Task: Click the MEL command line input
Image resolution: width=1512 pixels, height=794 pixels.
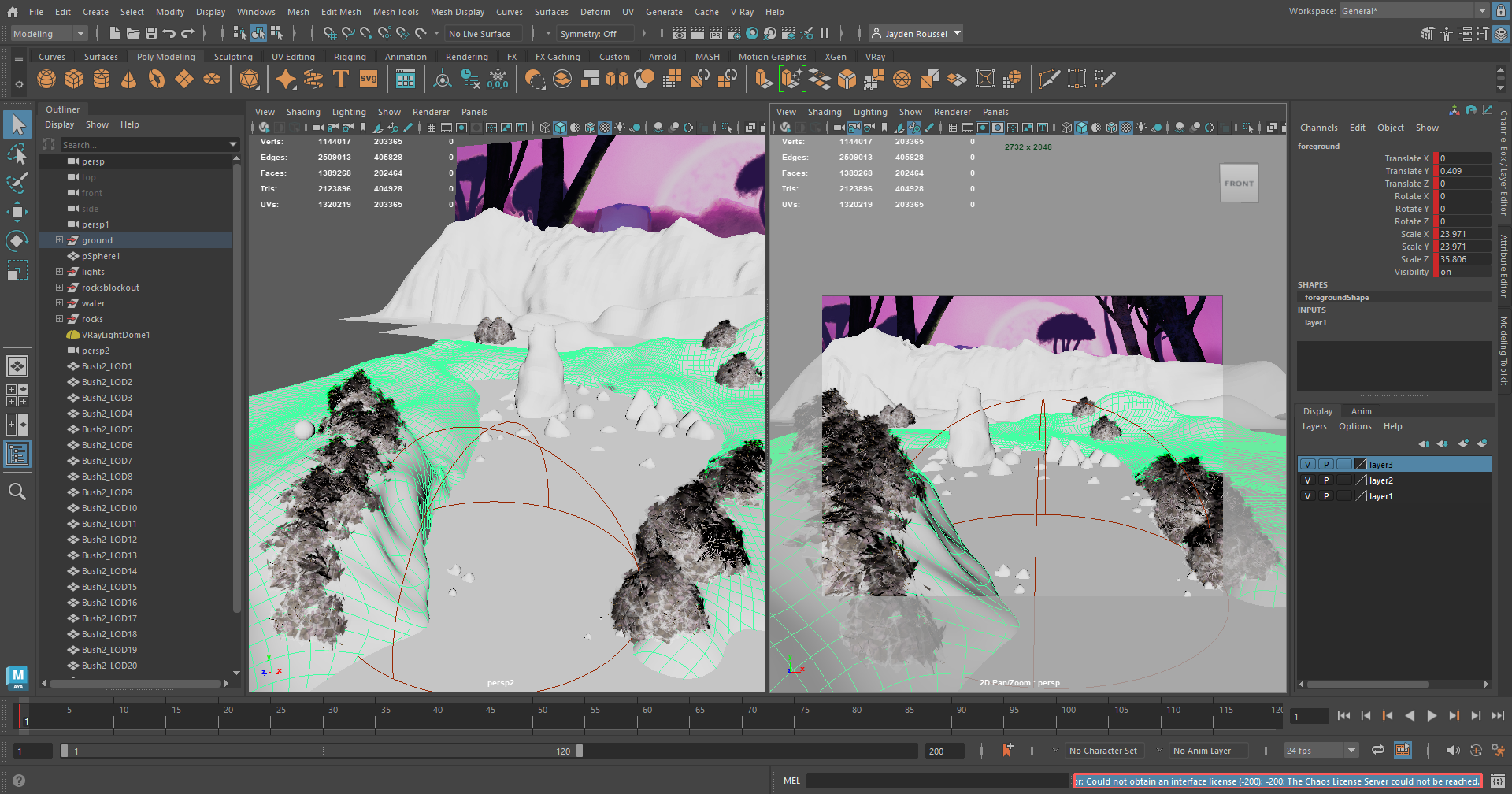Action: pyautogui.click(x=937, y=781)
